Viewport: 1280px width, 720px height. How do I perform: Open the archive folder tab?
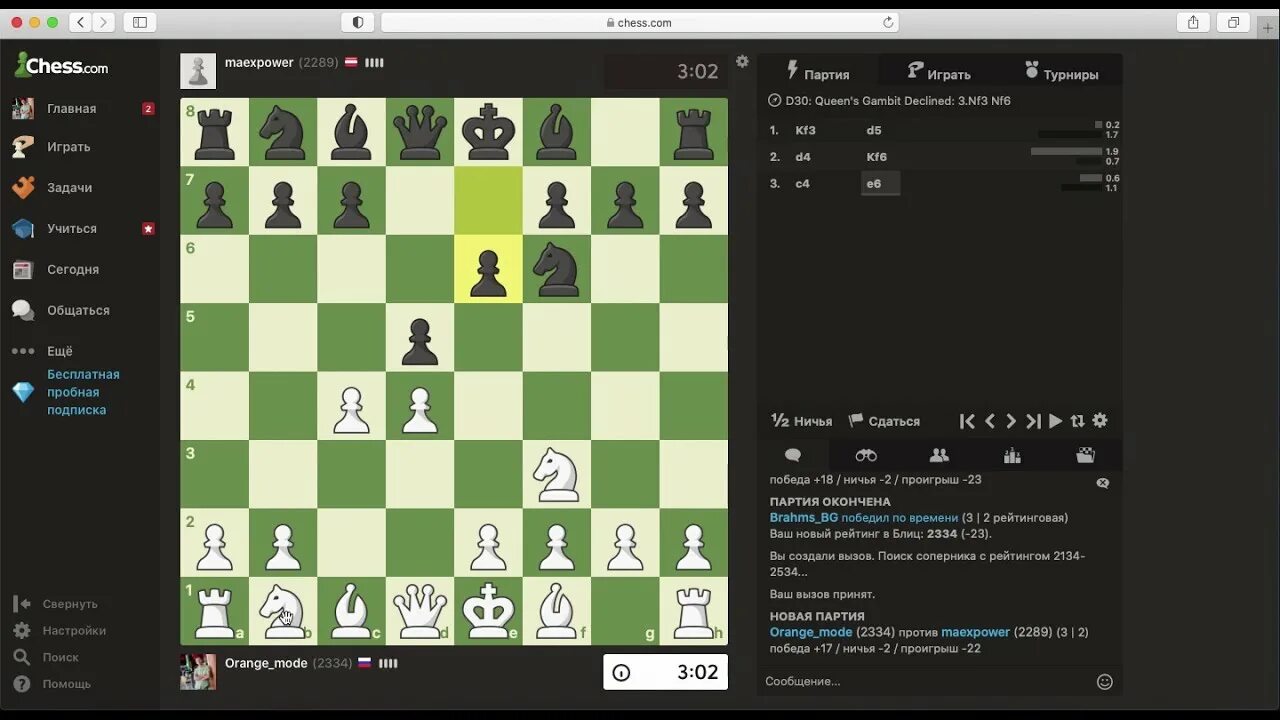(1085, 455)
